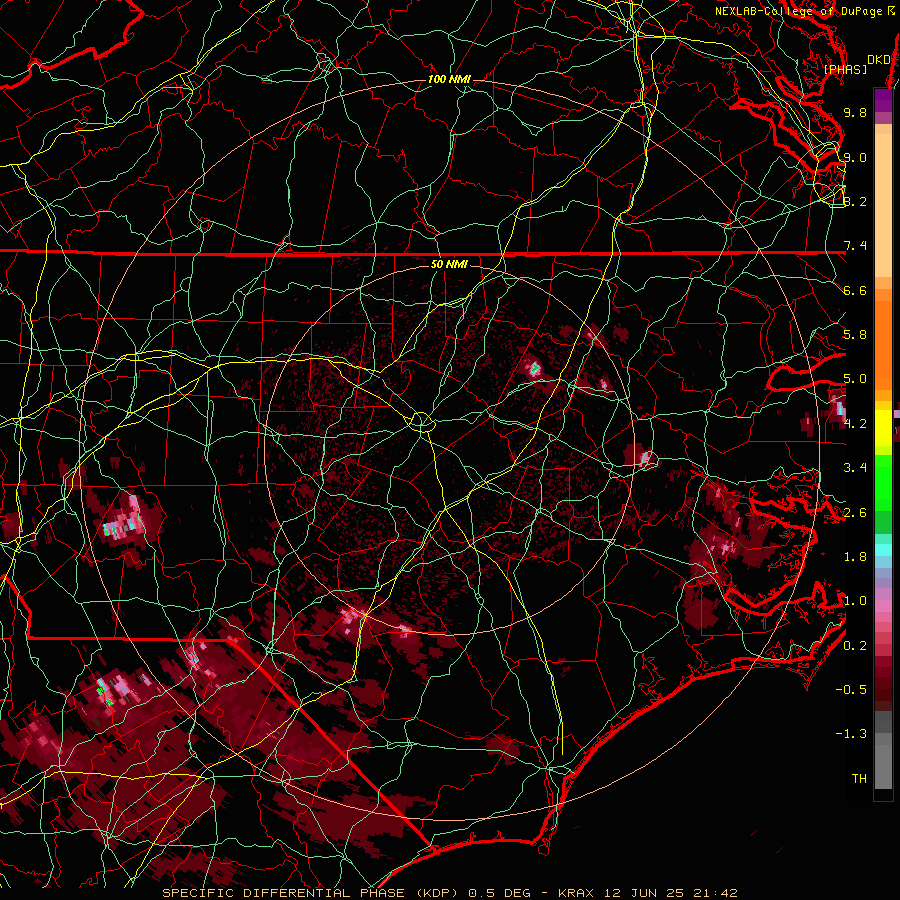This screenshot has width=900, height=900.
Task: Click the 1.0 scale value
Action: (x=855, y=601)
